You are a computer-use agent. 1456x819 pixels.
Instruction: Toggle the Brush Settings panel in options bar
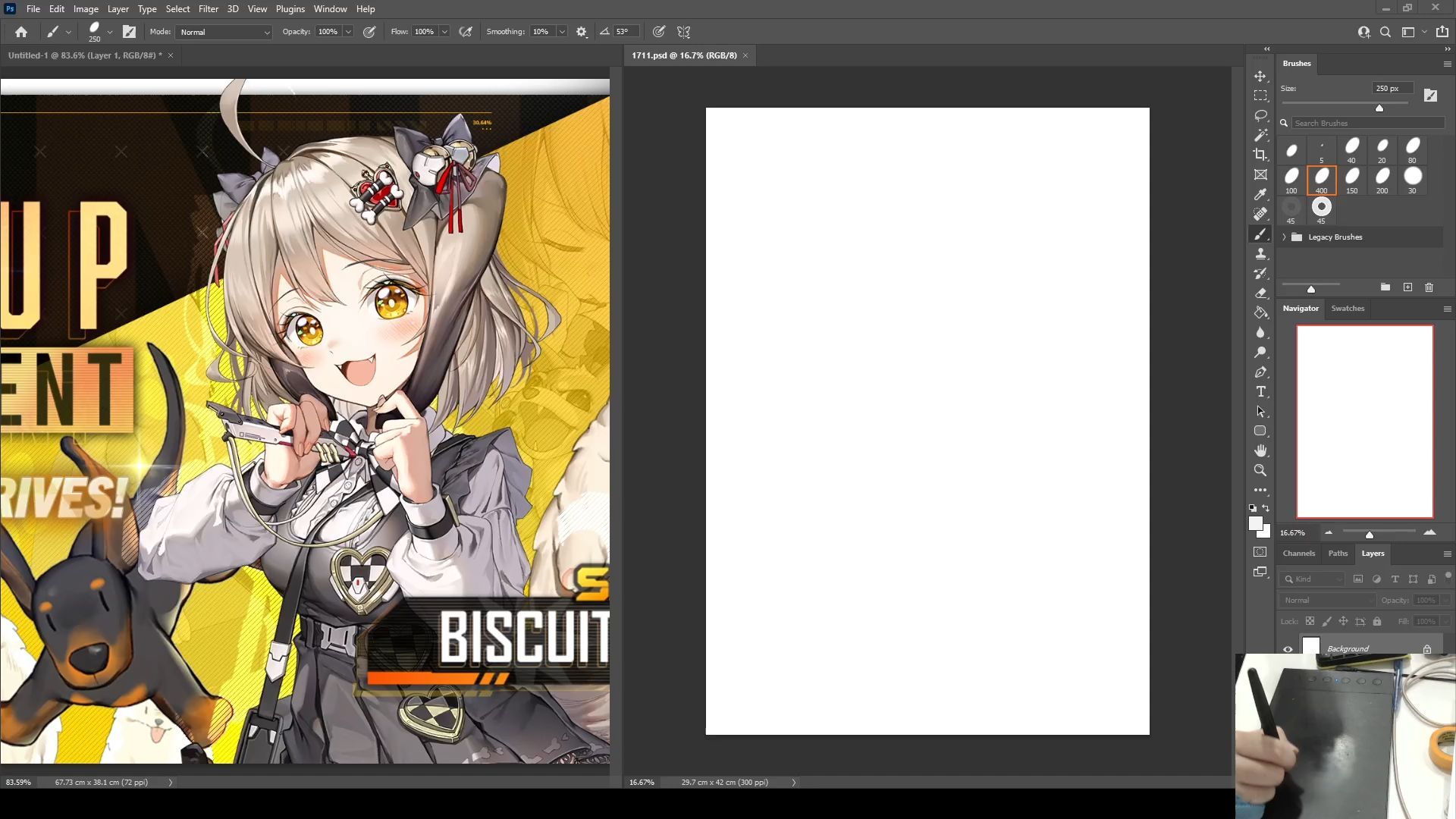click(130, 32)
